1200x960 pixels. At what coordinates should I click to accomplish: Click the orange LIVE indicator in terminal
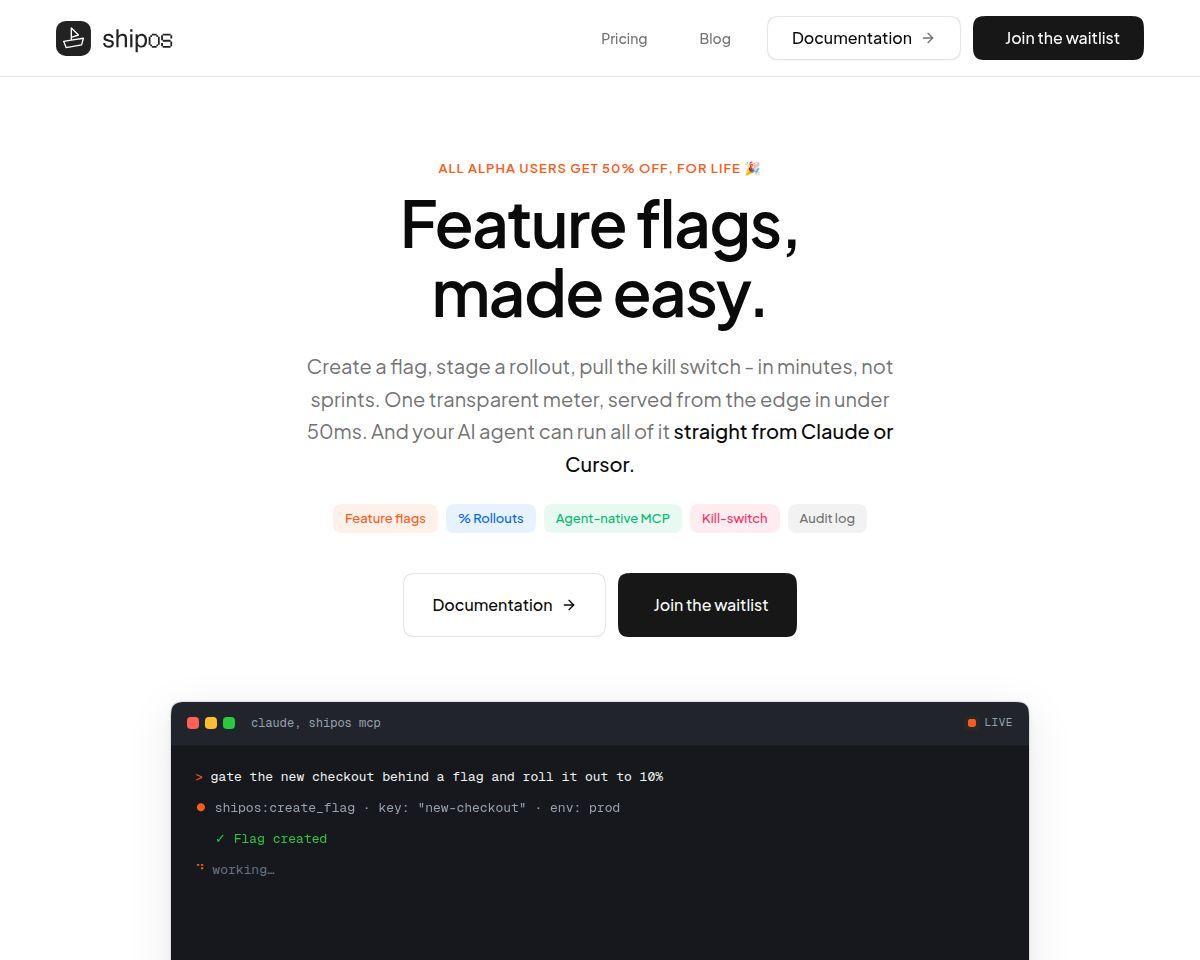click(x=989, y=722)
